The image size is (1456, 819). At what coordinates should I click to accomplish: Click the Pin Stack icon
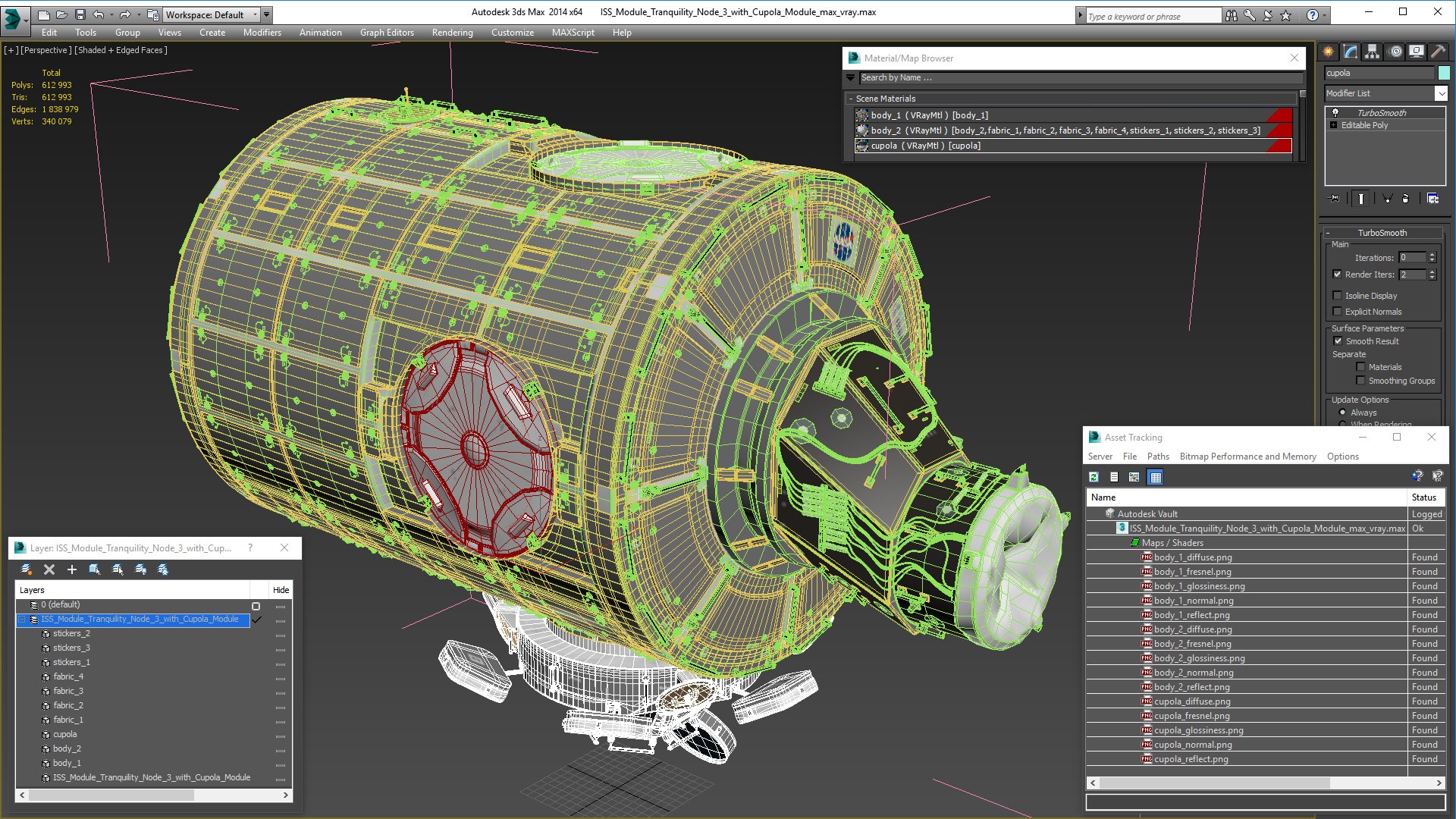click(1335, 199)
